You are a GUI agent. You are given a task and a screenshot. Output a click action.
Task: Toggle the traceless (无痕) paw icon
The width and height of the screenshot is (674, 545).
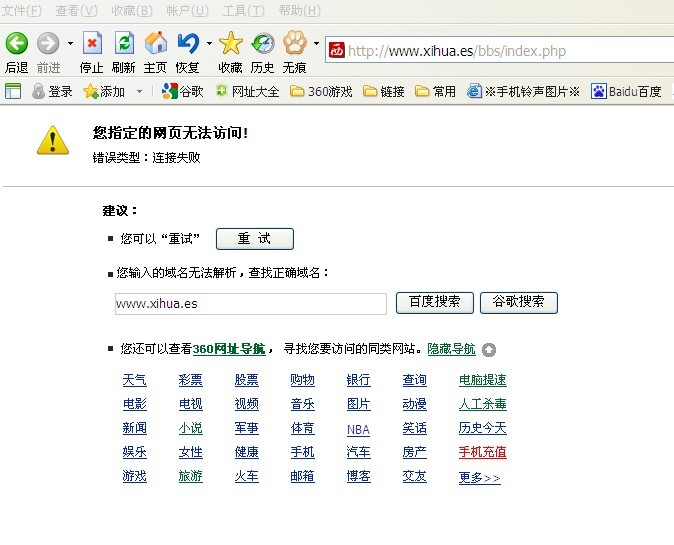point(295,44)
